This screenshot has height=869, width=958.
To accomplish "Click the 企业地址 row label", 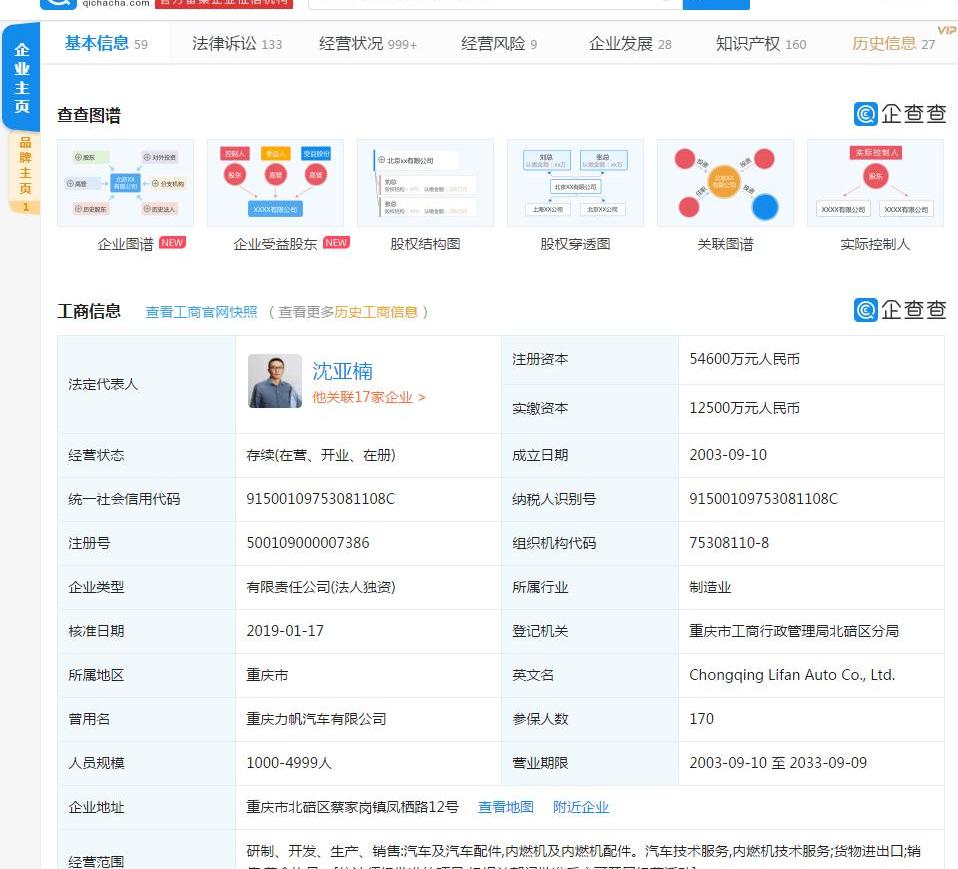I will tap(96, 807).
